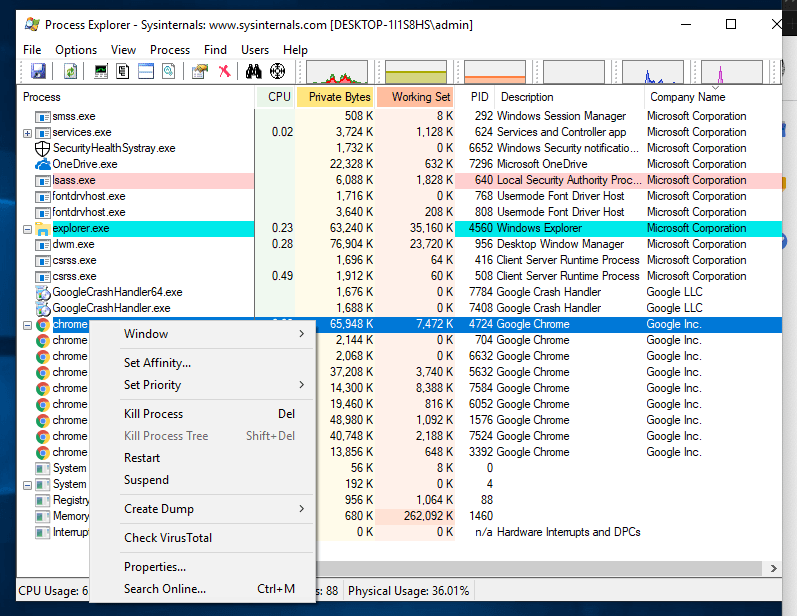Click the Refresh Now toolbar icon
Screen dimensions: 797x616
70,71
